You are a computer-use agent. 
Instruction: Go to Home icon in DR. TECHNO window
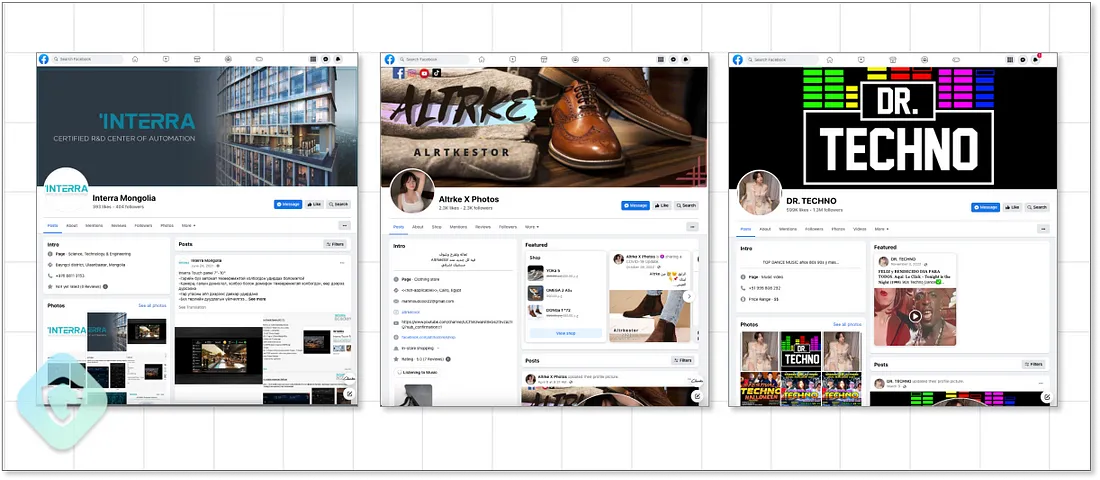(x=829, y=60)
